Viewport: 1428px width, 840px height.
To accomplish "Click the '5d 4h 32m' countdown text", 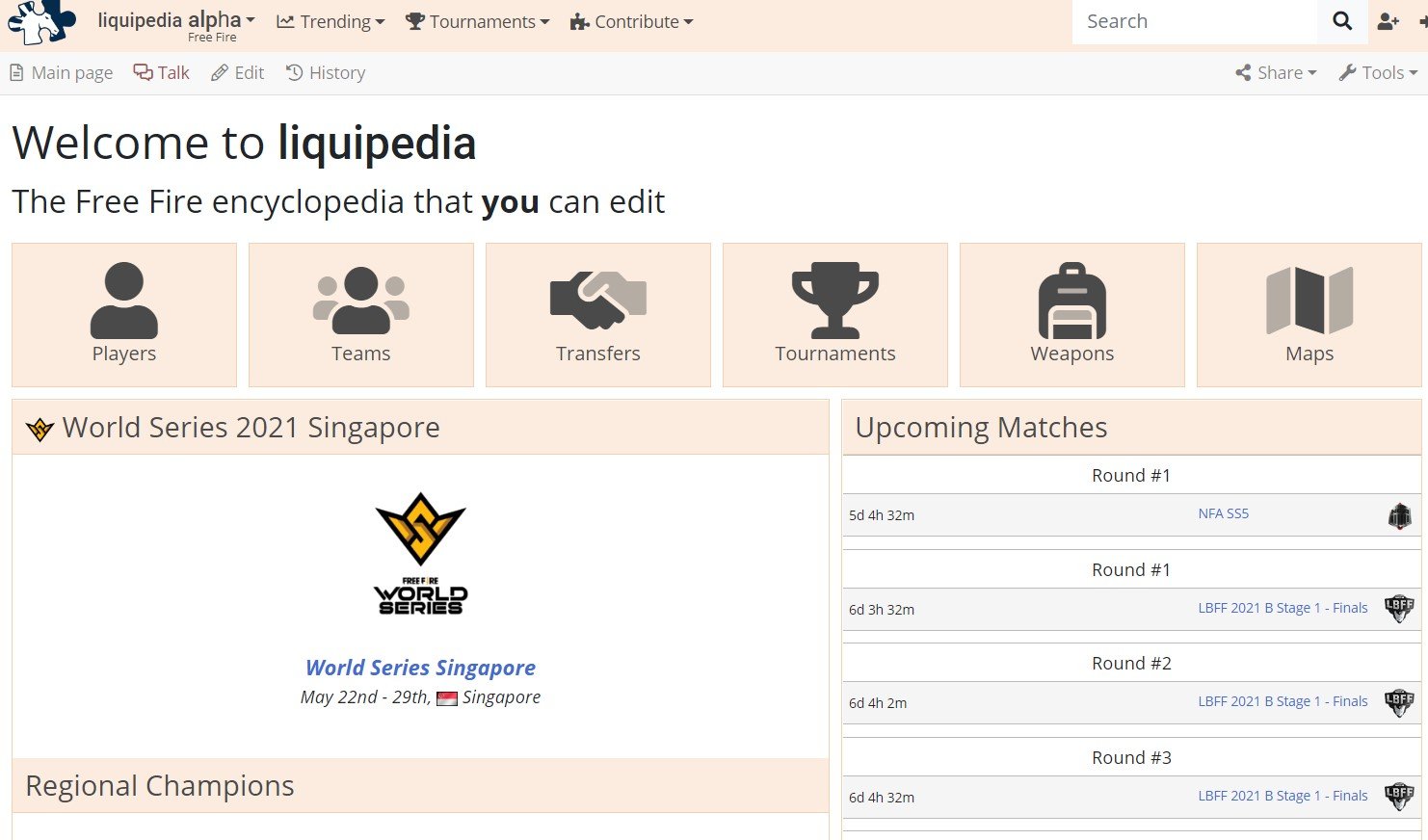I will pos(882,515).
